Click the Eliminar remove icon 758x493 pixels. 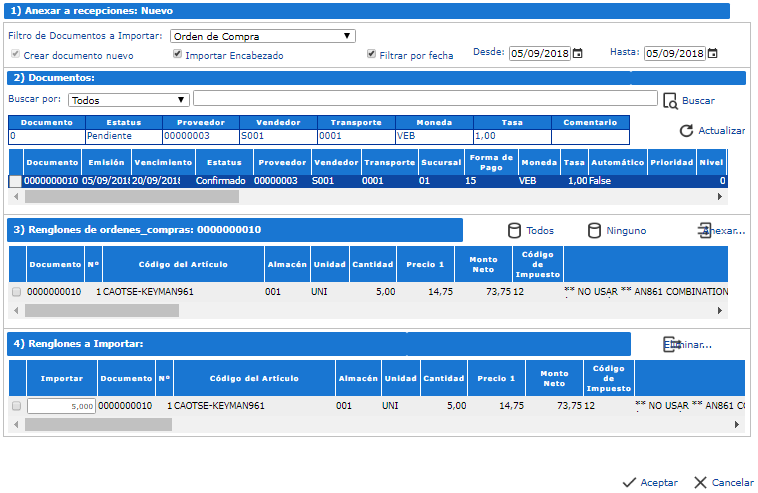point(673,345)
